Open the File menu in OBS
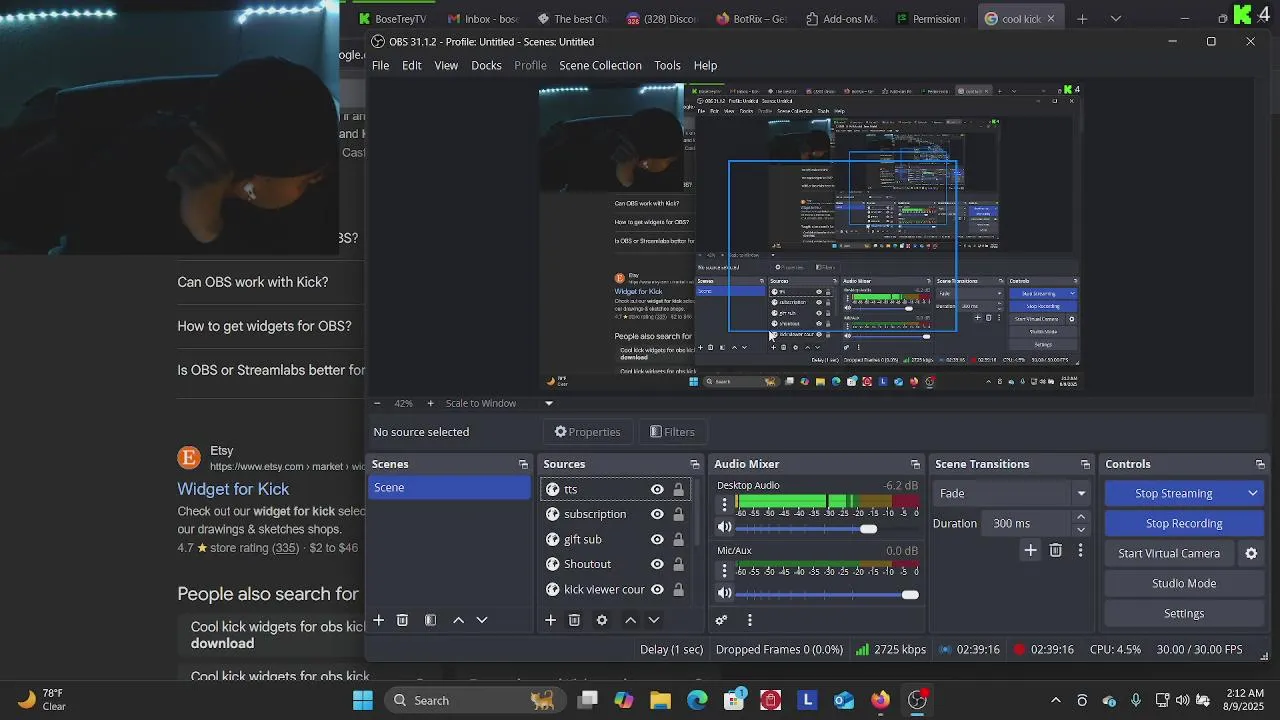1280x720 pixels. (x=381, y=65)
